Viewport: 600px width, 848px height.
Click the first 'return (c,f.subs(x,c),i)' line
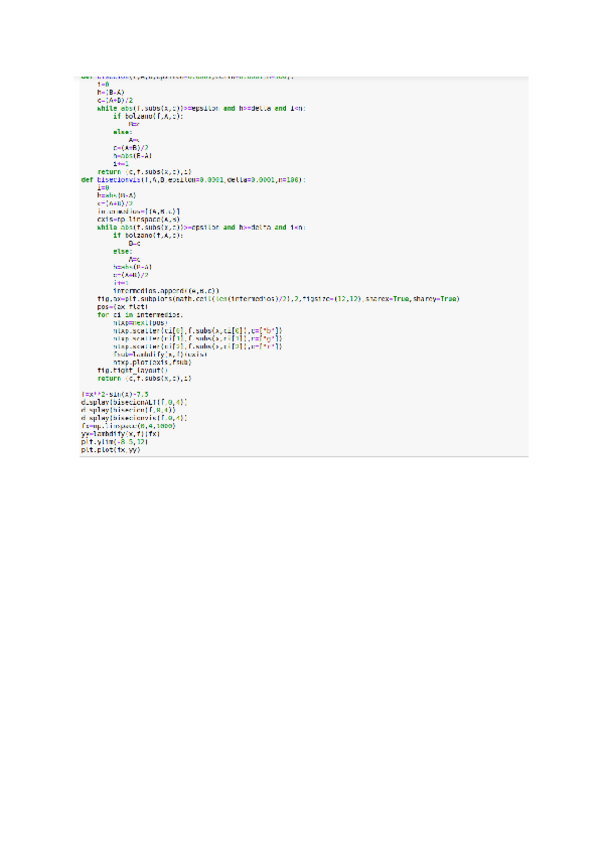144,172
